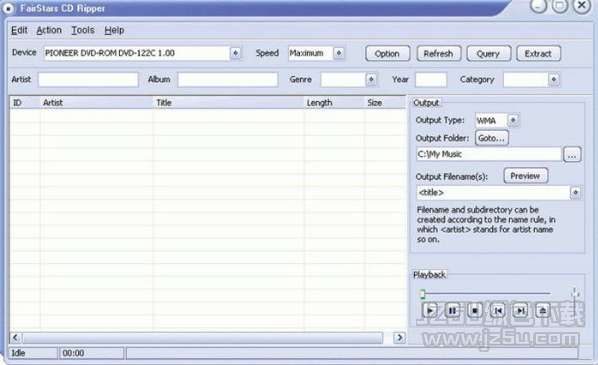Sort by the Size column header
The width and height of the screenshot is (598, 365).
(385, 103)
